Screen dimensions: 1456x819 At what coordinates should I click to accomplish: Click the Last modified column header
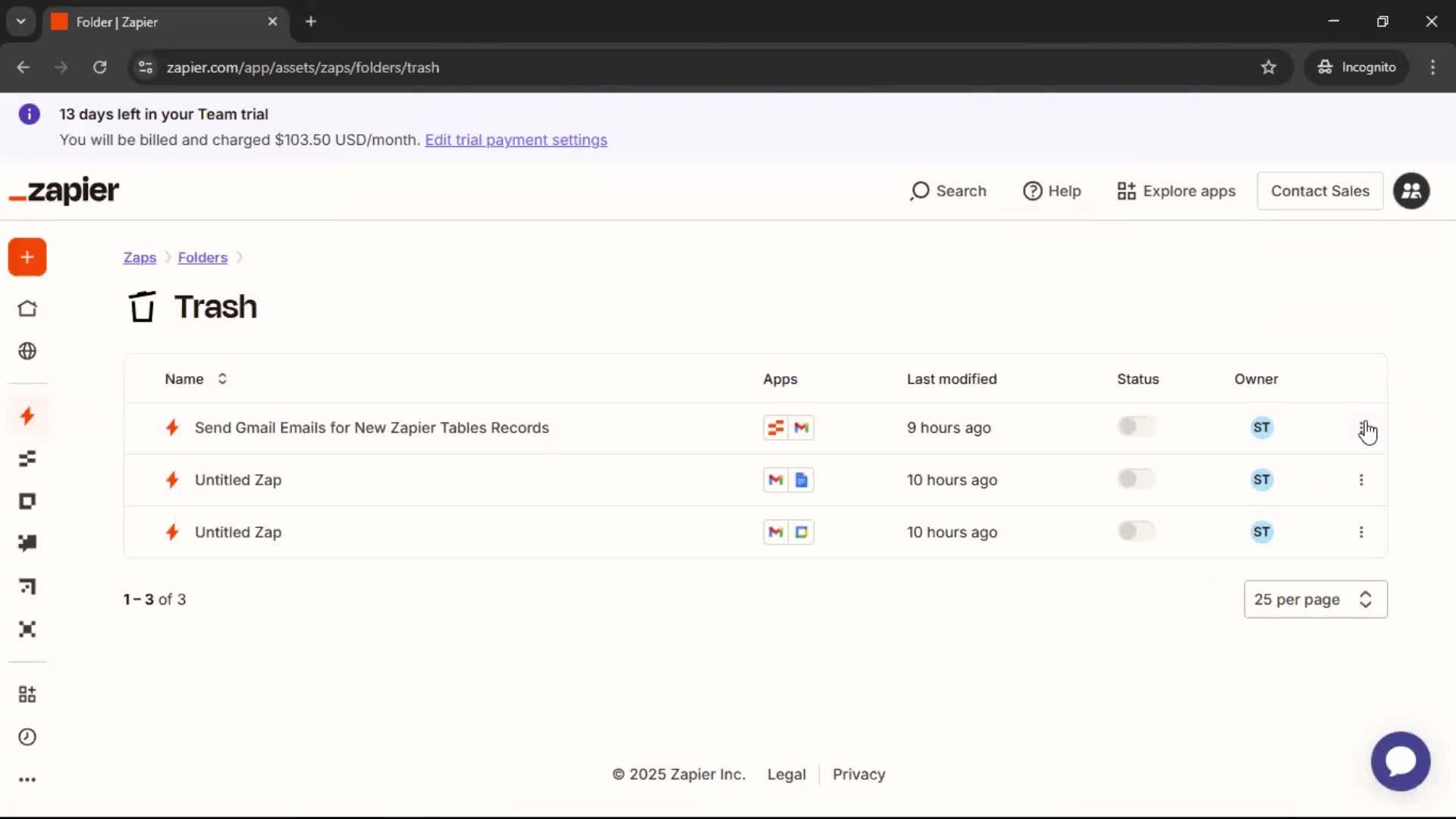(952, 379)
